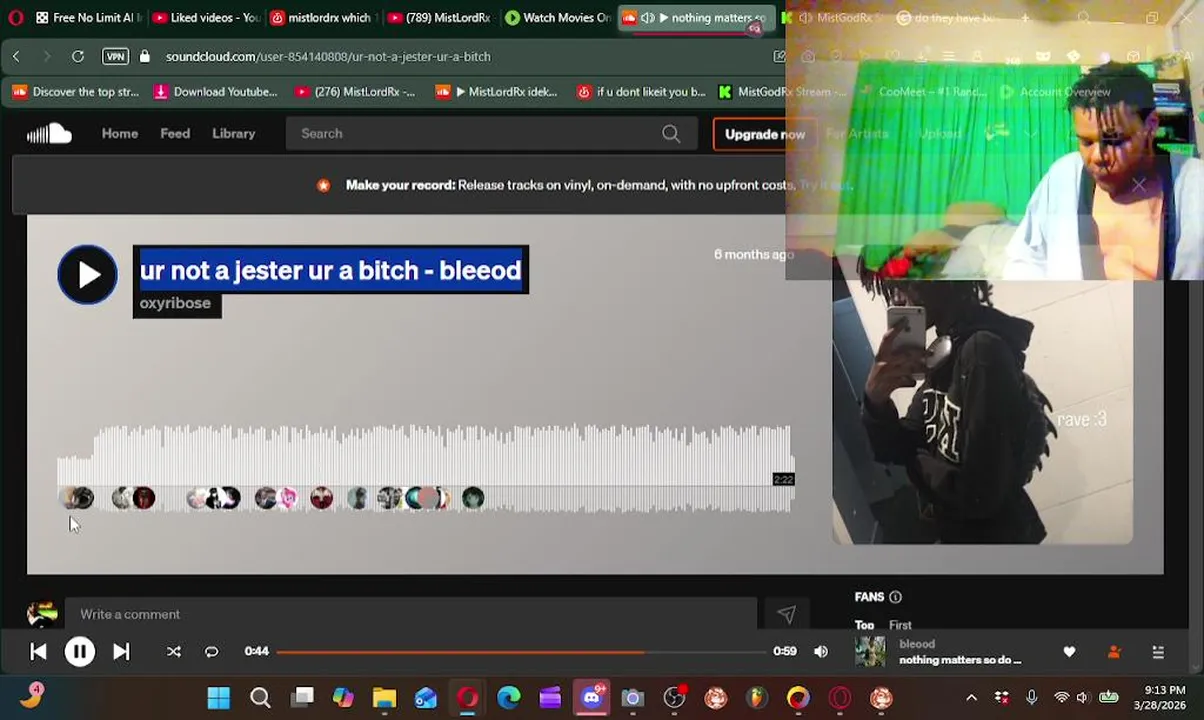Click the Upgrade now button
1204x720 pixels.
(x=764, y=134)
